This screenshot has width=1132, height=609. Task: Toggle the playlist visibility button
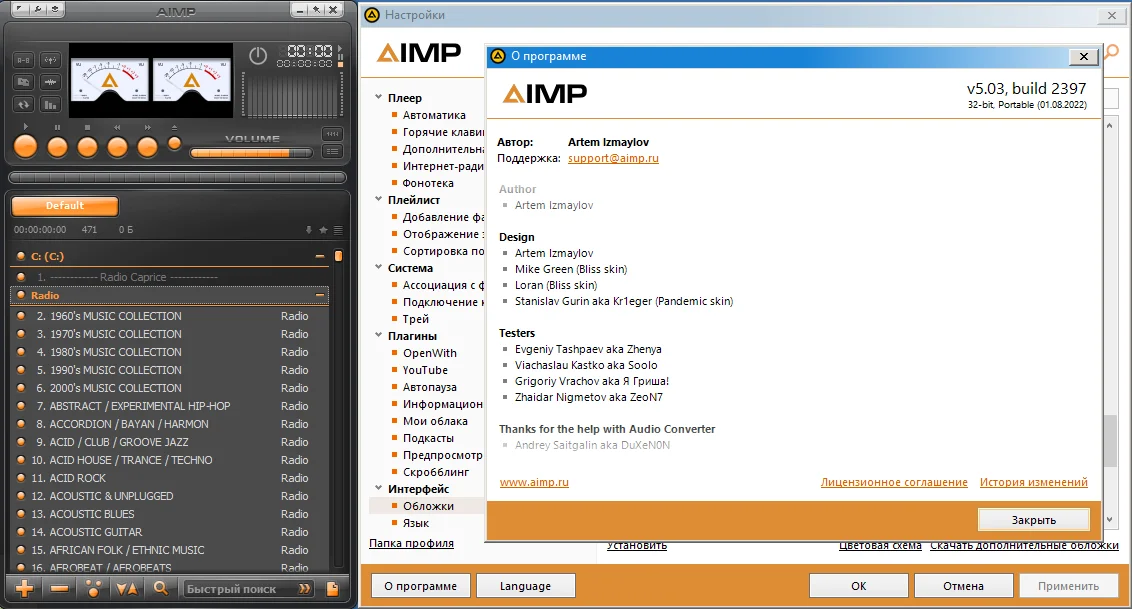tap(332, 152)
